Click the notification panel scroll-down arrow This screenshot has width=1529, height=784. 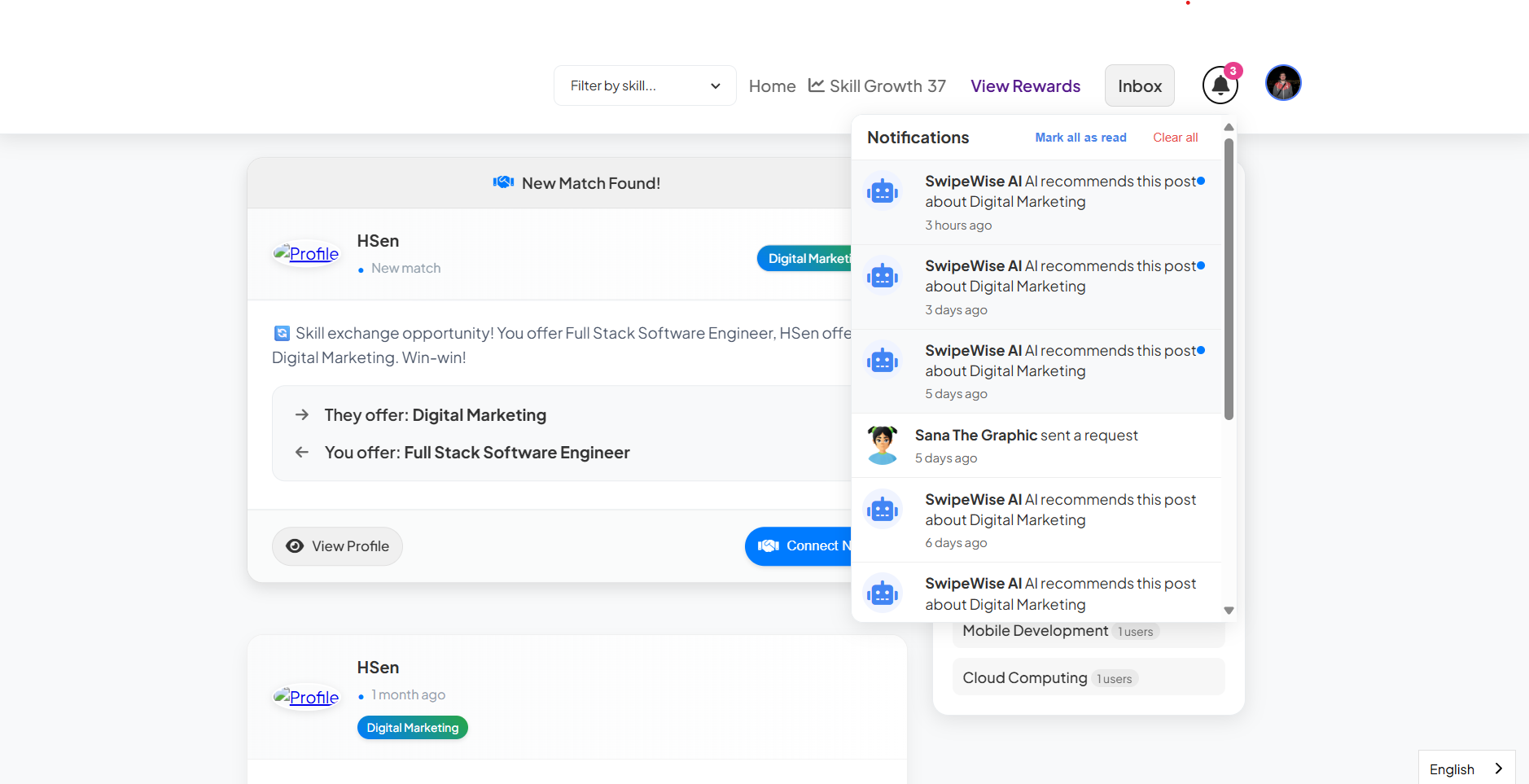[x=1229, y=611]
